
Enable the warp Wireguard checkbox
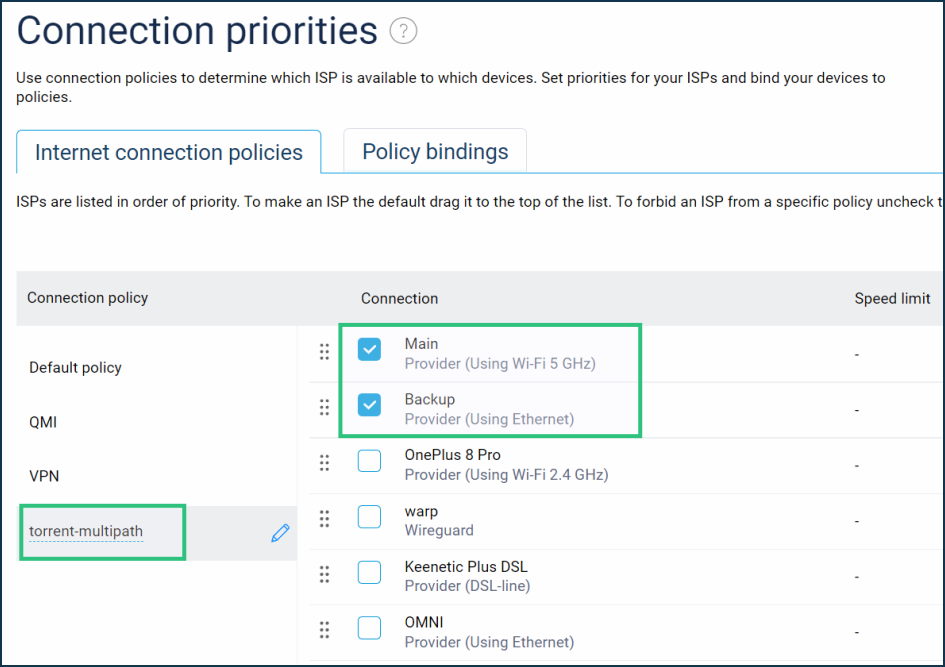click(x=369, y=516)
